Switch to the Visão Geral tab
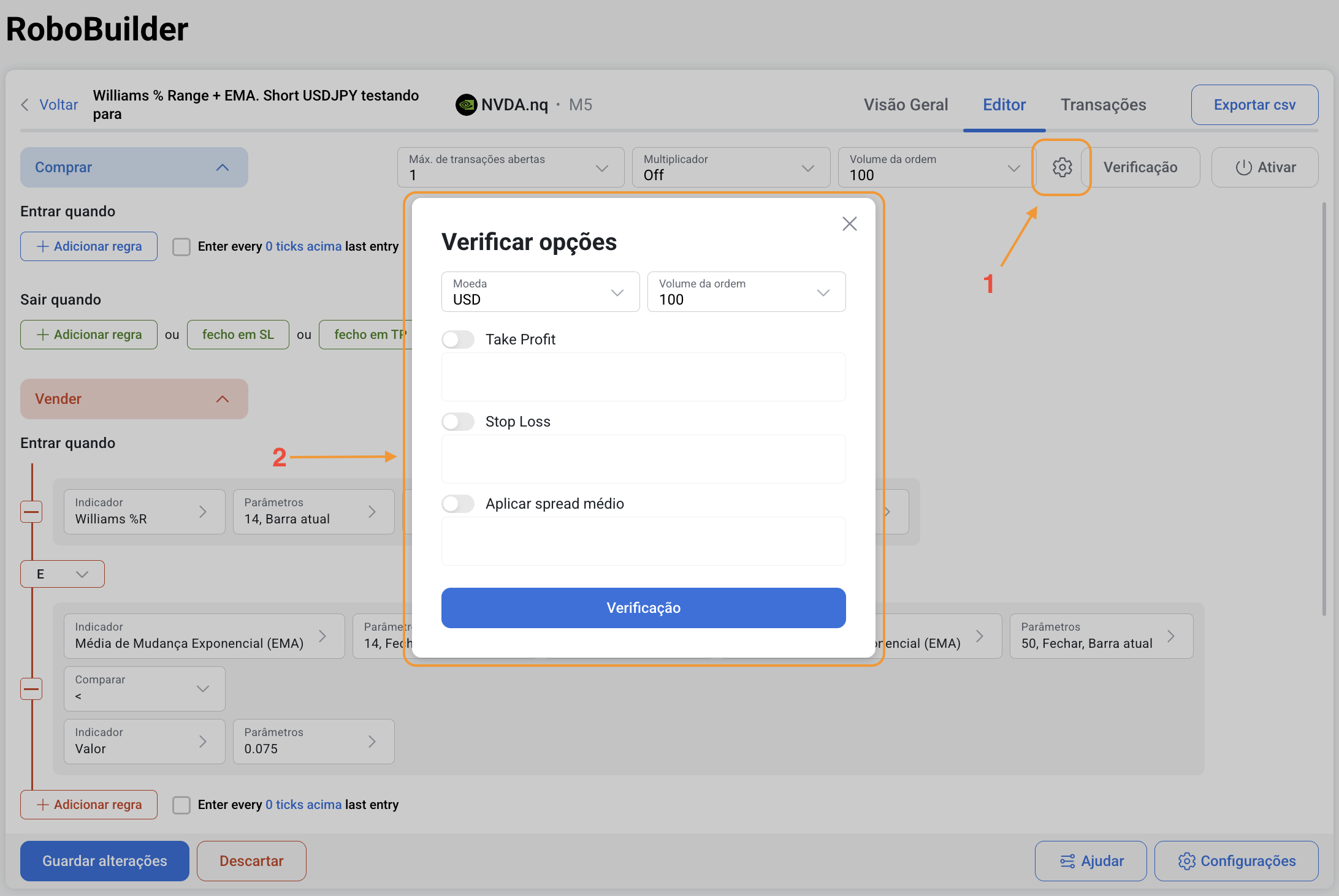The height and width of the screenshot is (896, 1339). 906,105
